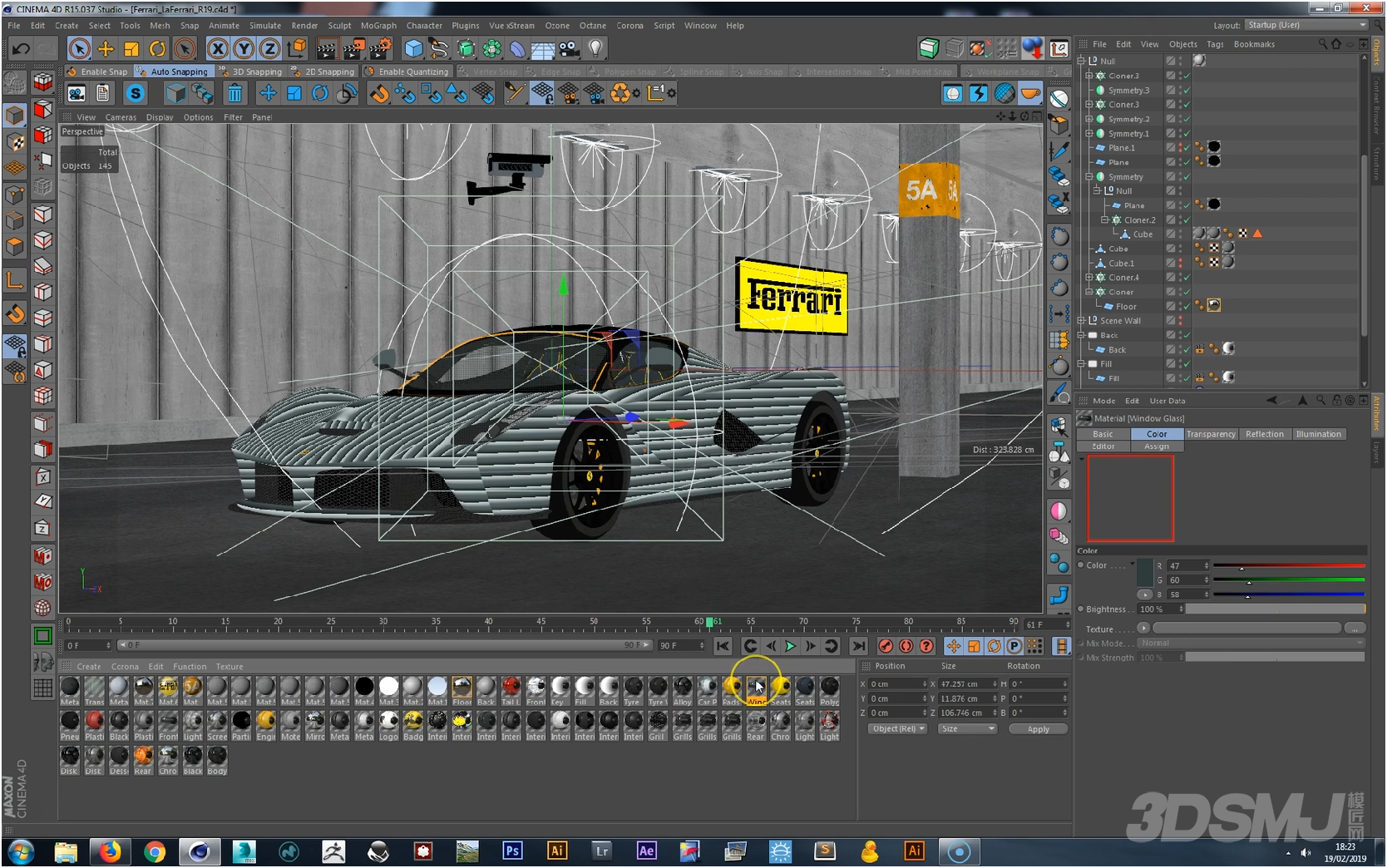
Task: Click the trash bin delete icon
Action: click(235, 93)
